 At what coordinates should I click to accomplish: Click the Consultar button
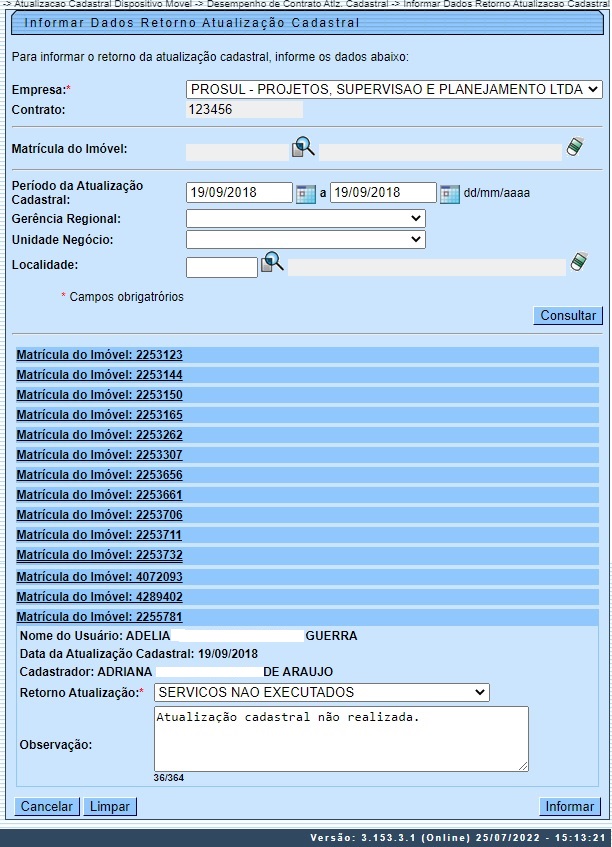tap(568, 315)
